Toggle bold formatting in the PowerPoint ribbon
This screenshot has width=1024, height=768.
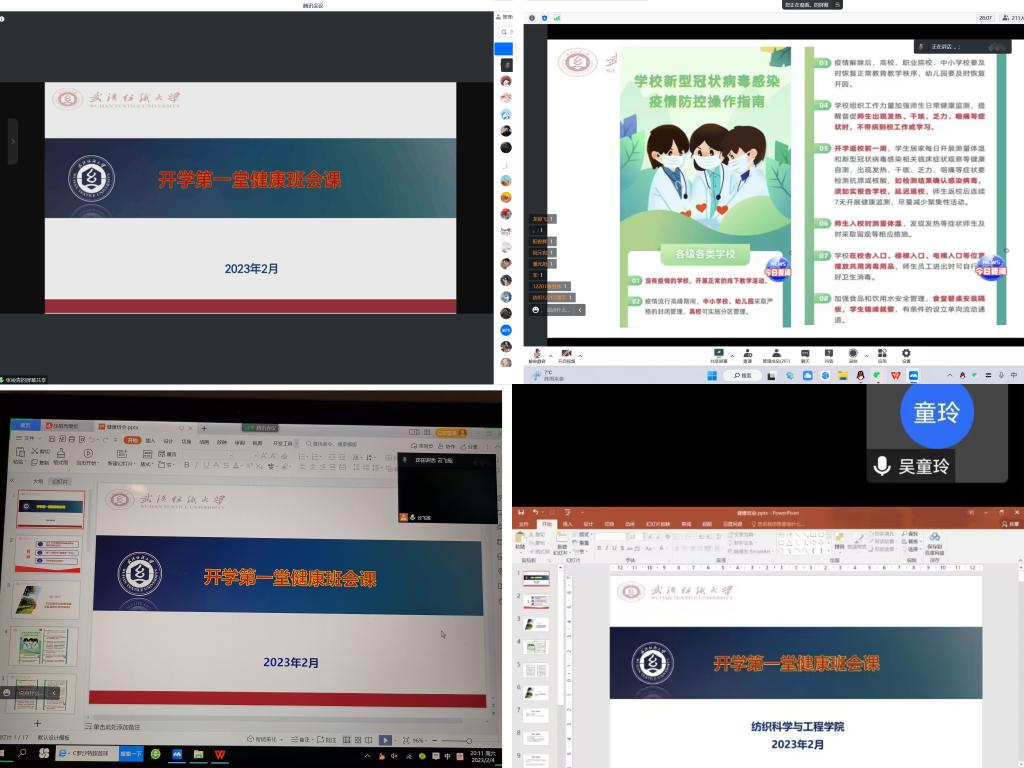tap(601, 546)
